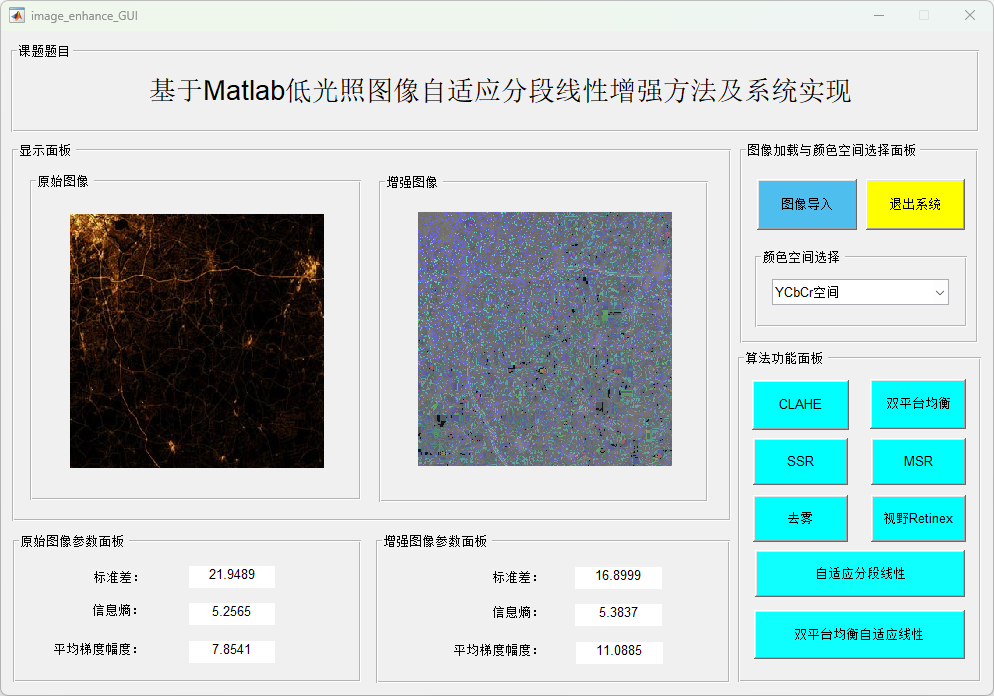994x696 pixels.
Task: Click the 去雾 dehaze button
Action: coord(800,518)
